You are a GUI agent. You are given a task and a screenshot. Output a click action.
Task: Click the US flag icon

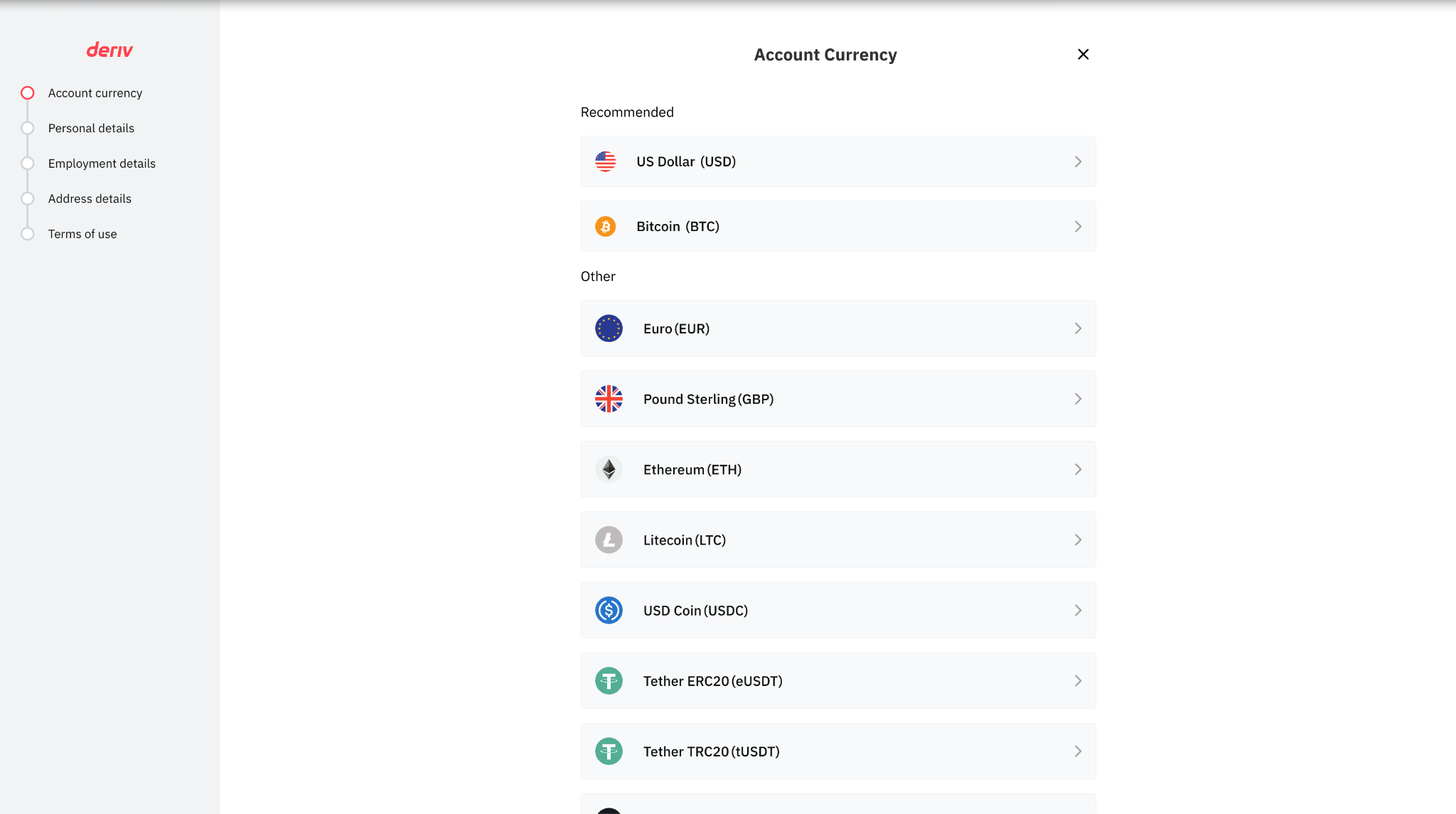(x=606, y=161)
